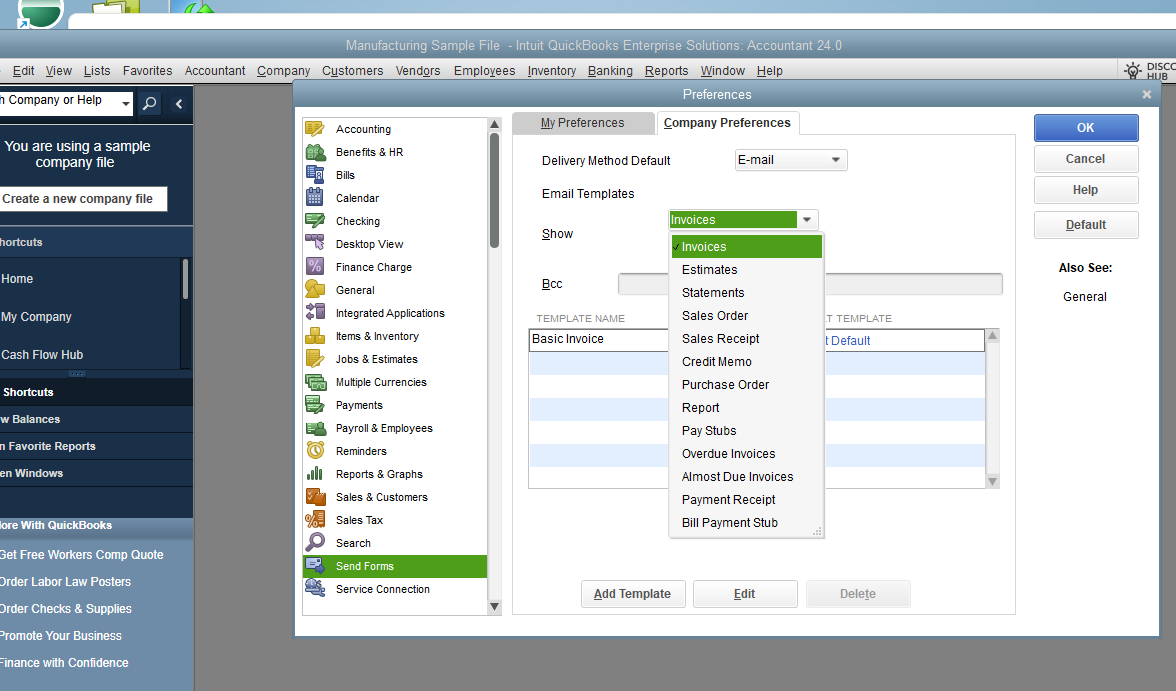Click the Reminders clock icon

tap(315, 451)
